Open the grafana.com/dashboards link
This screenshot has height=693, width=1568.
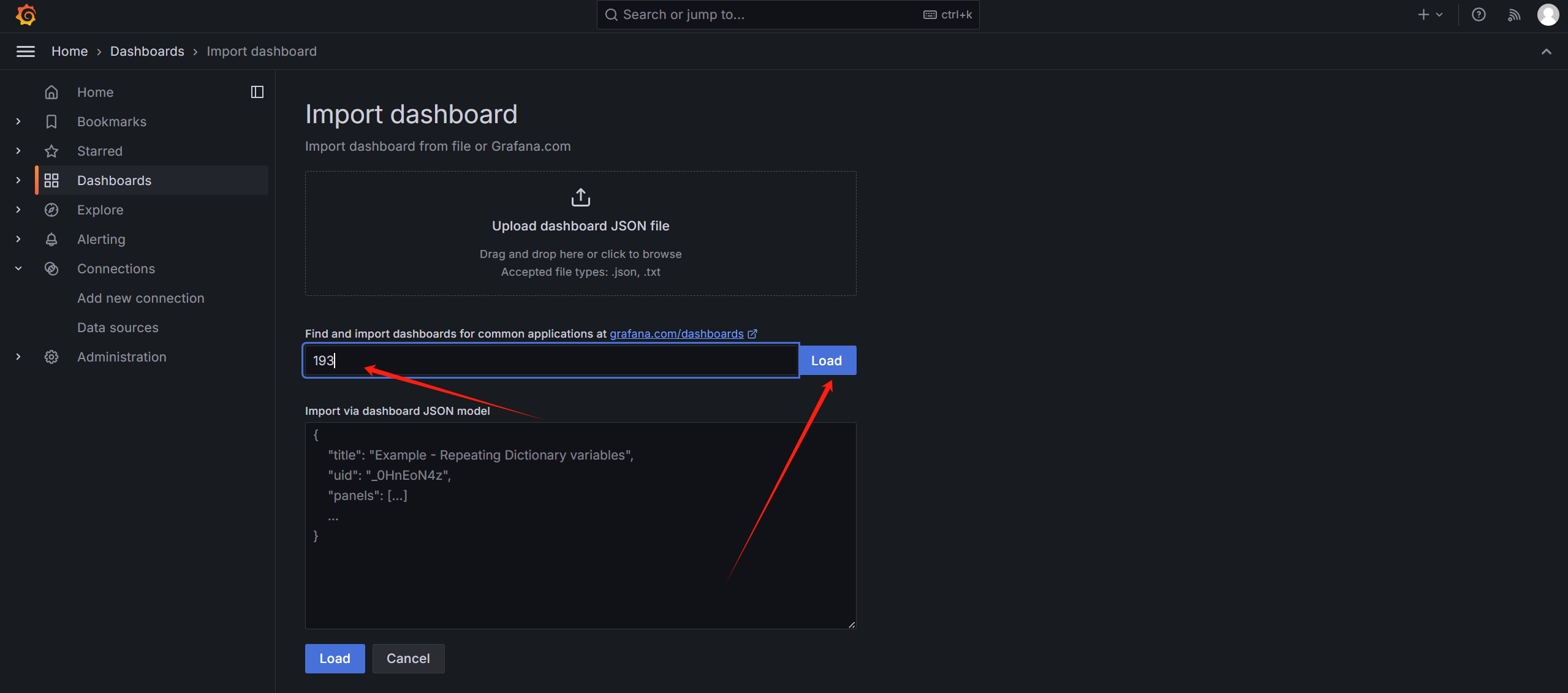[x=676, y=334]
